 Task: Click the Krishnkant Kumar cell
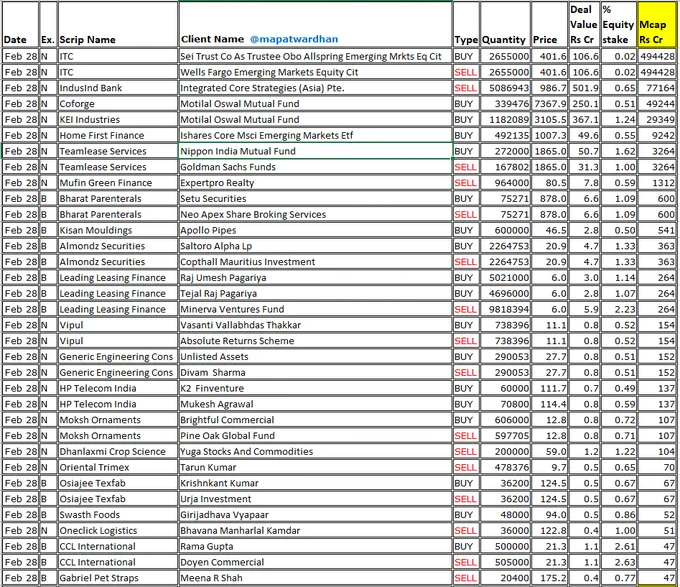[x=315, y=483]
